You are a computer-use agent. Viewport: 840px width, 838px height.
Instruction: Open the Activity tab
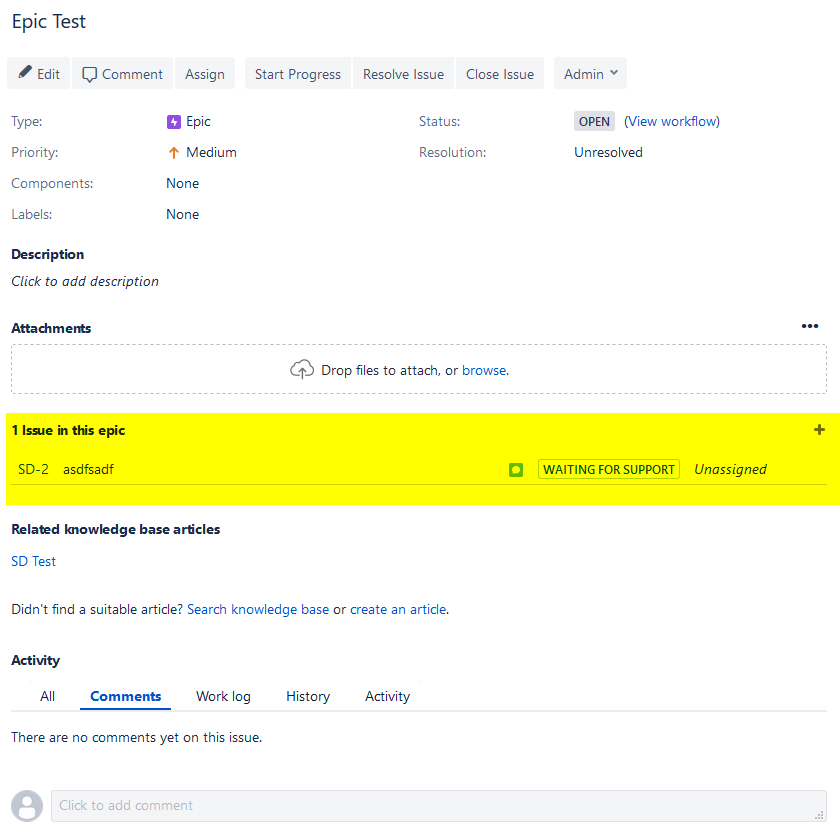pos(387,696)
